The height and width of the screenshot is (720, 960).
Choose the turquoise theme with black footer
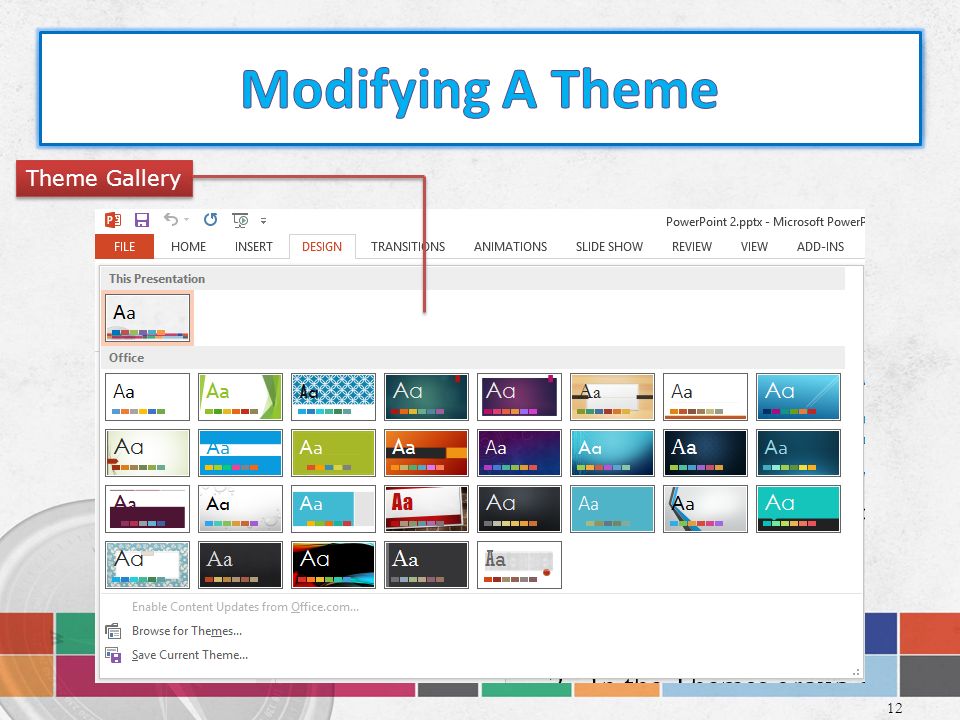click(798, 509)
